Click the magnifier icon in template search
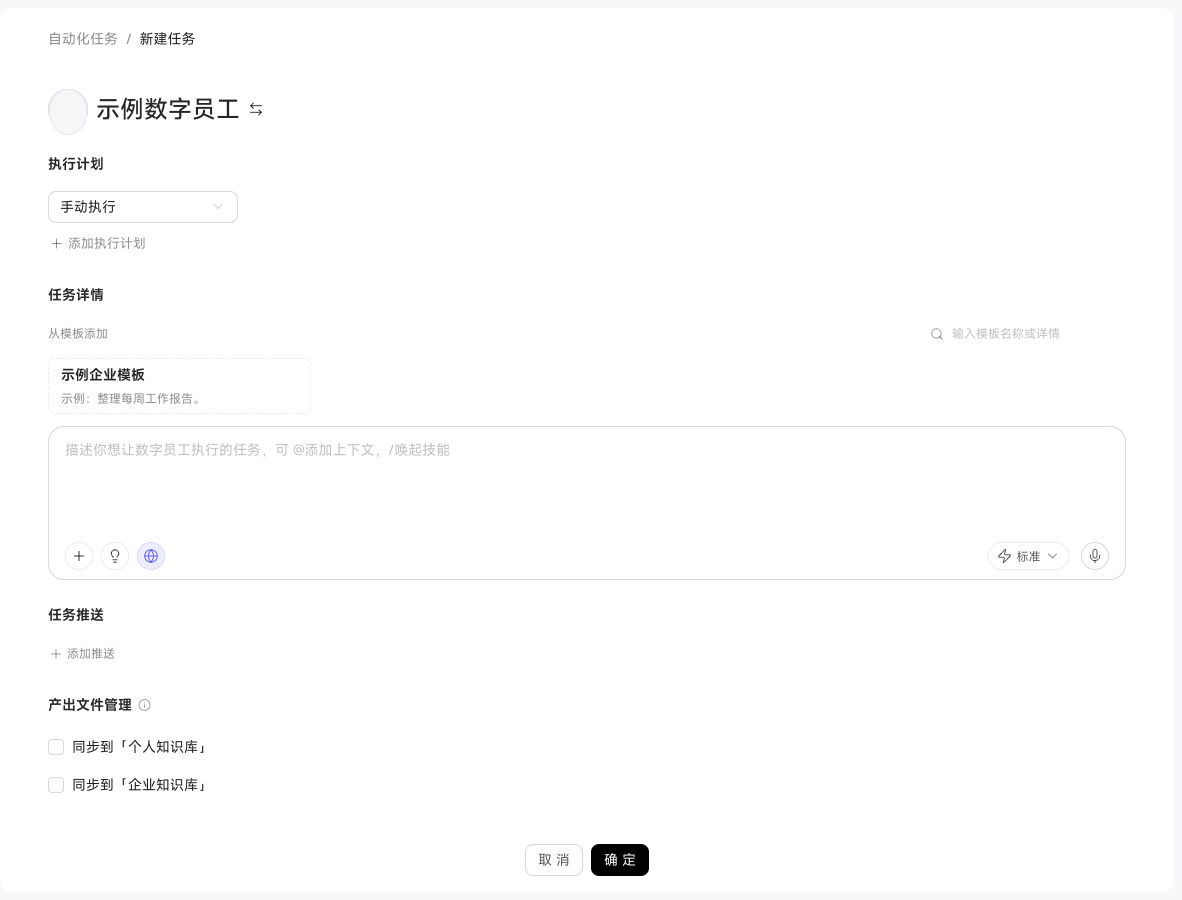1182x900 pixels. tap(936, 334)
